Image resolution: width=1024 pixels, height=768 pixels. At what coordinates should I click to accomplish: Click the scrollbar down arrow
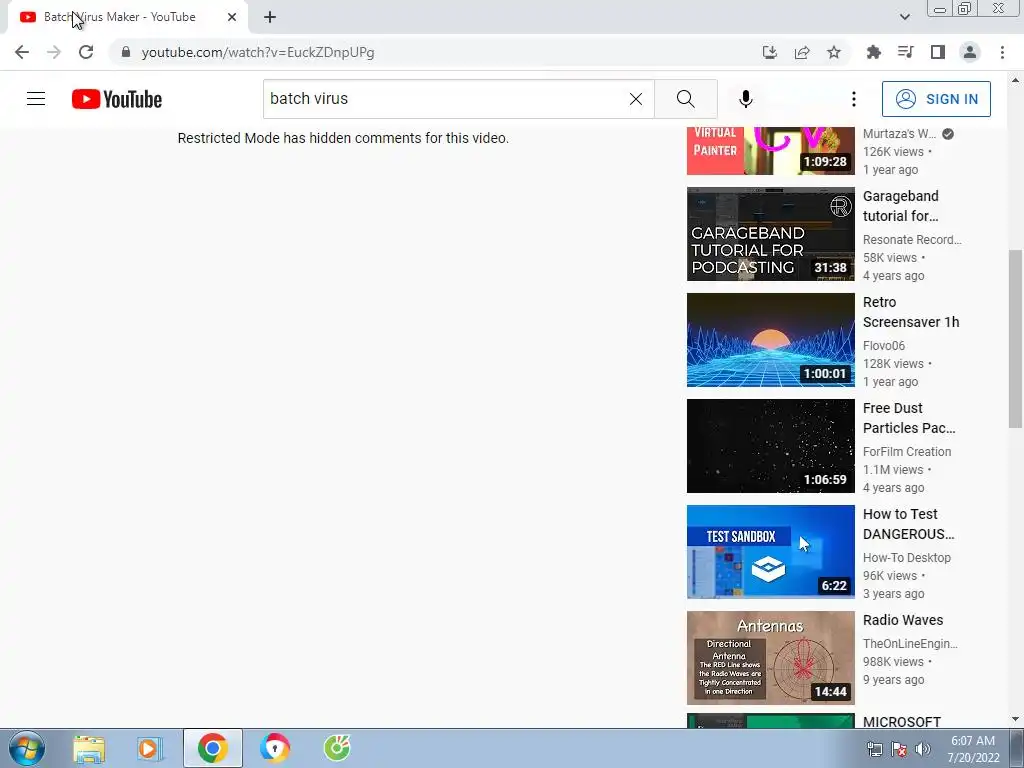click(1015, 719)
